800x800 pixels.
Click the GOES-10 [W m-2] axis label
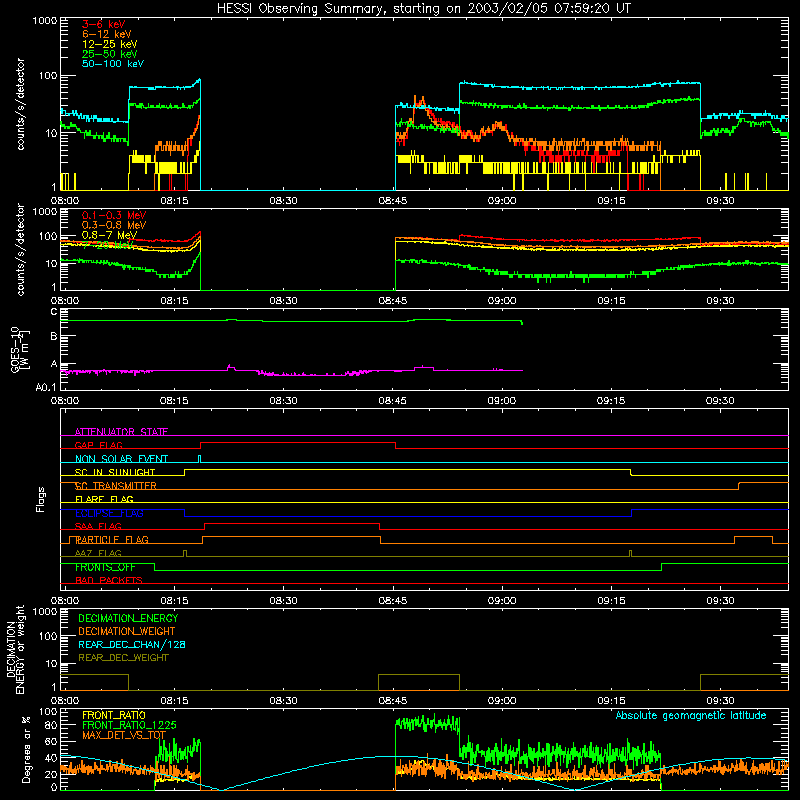[19, 349]
